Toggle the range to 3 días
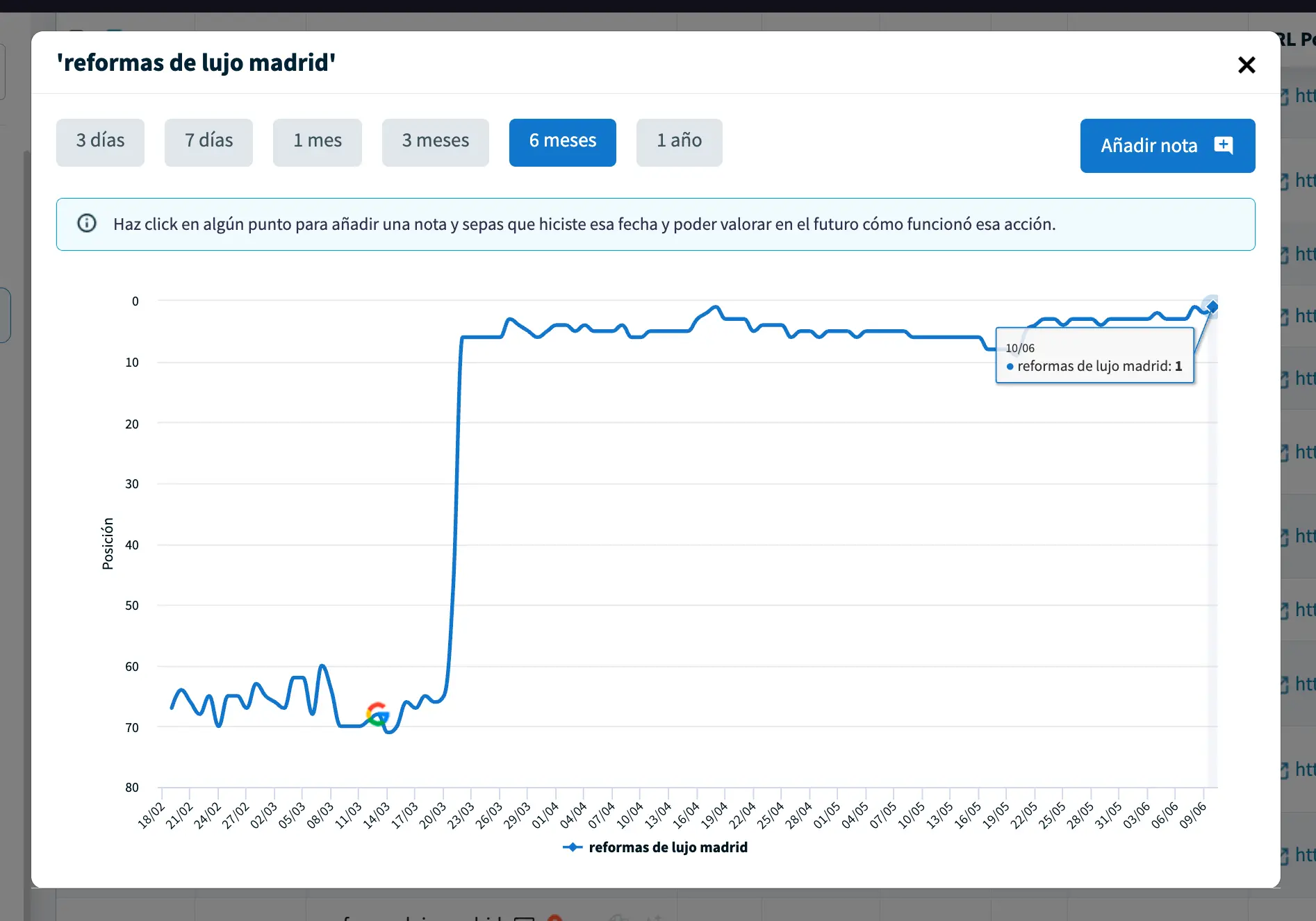 click(x=100, y=142)
